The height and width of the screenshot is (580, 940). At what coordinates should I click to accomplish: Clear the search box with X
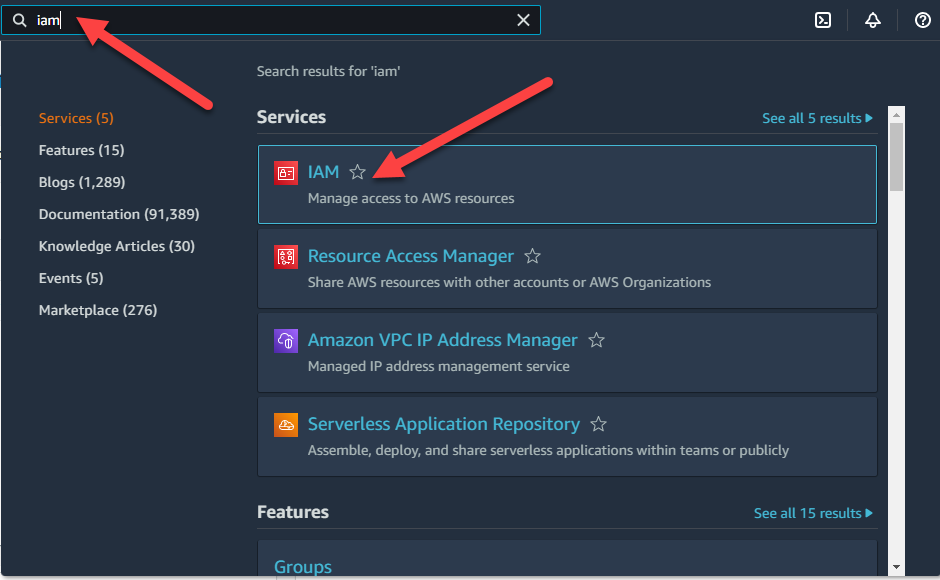pyautogui.click(x=523, y=20)
